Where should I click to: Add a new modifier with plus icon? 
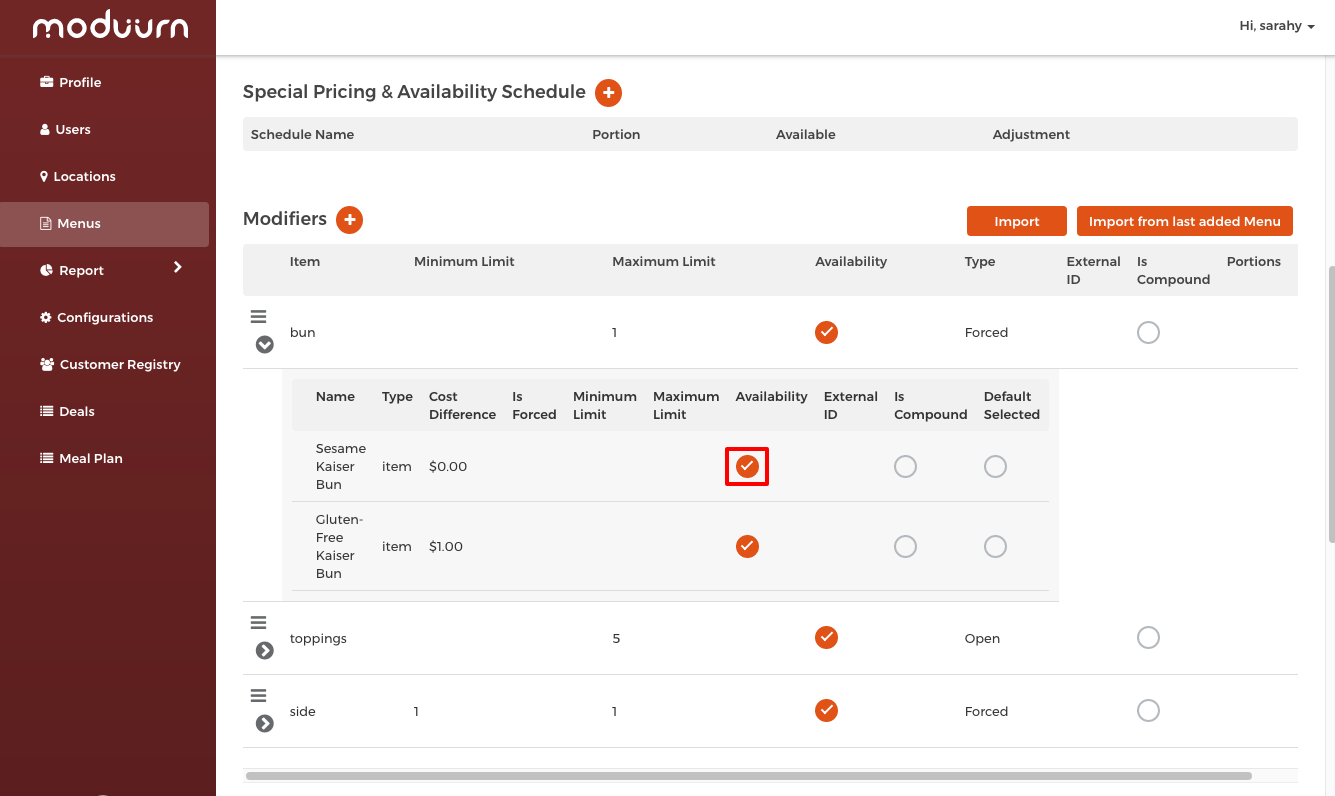click(x=349, y=219)
